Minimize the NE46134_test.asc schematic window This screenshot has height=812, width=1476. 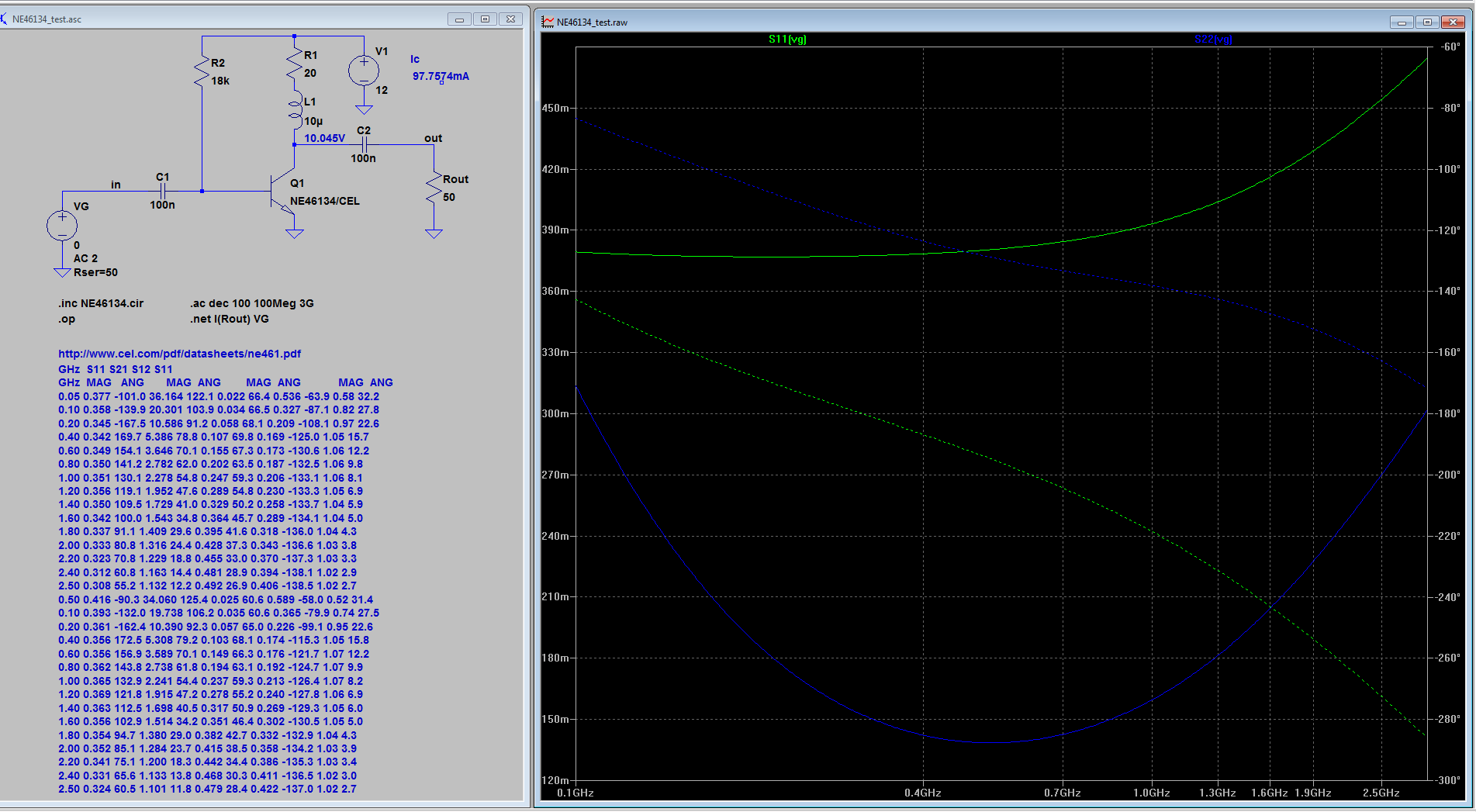coord(459,19)
